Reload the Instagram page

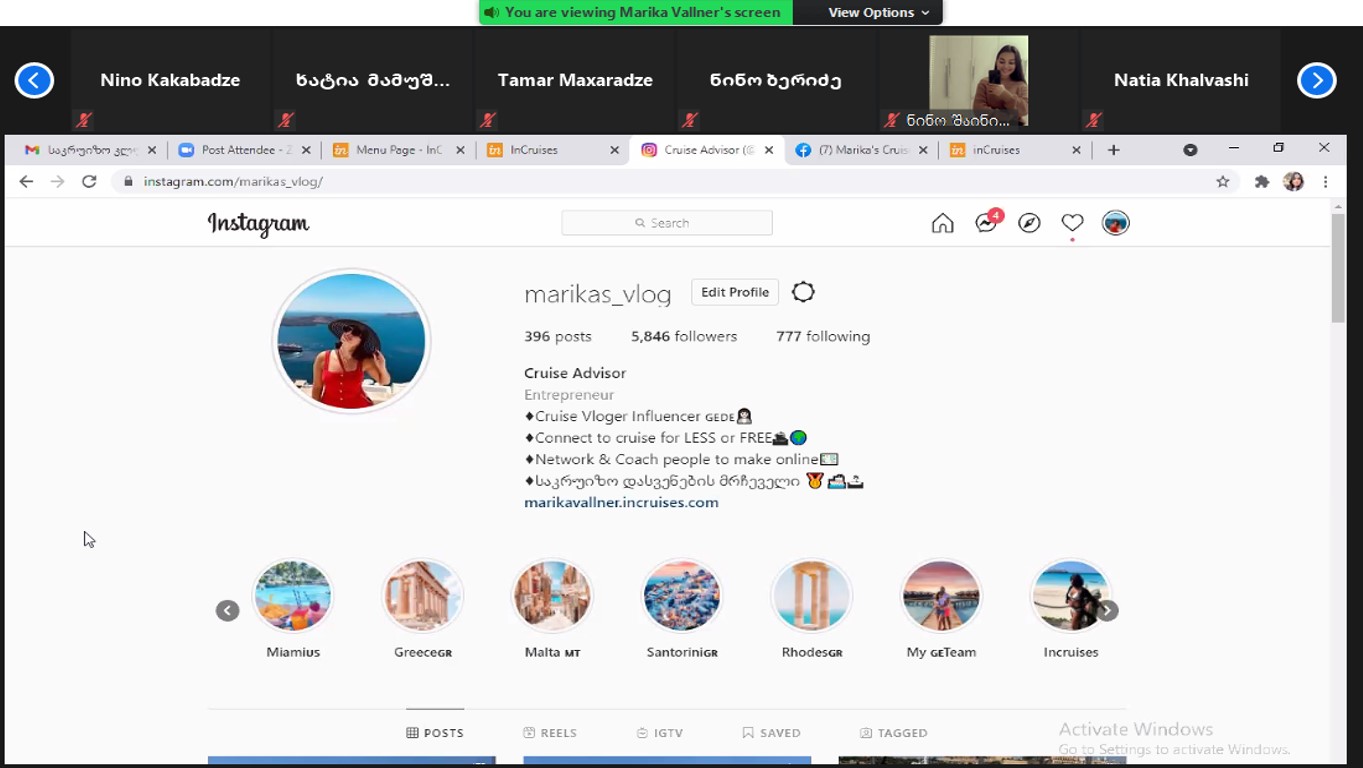[89, 181]
